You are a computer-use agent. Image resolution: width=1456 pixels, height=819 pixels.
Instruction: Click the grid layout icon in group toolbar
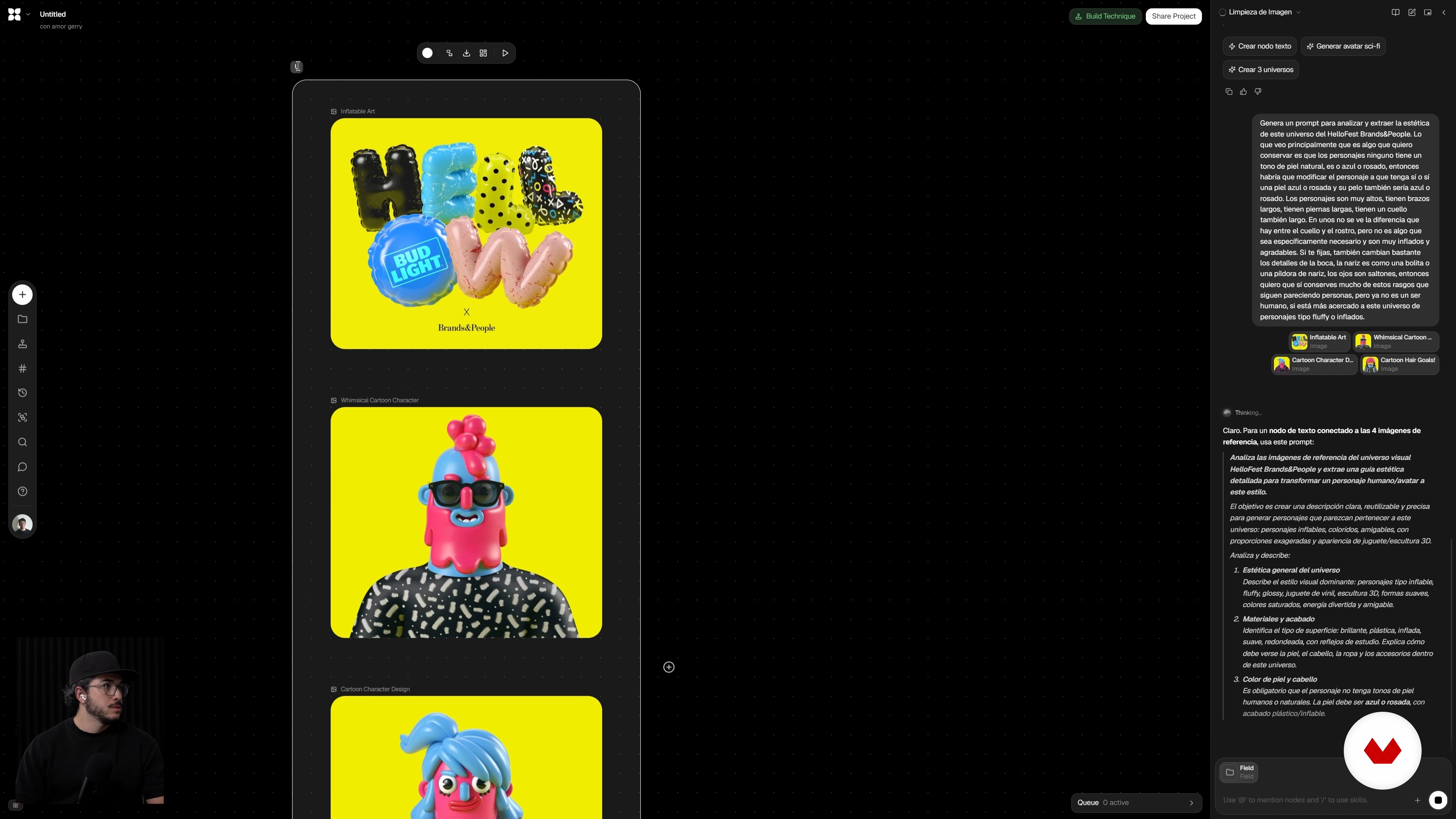483,53
